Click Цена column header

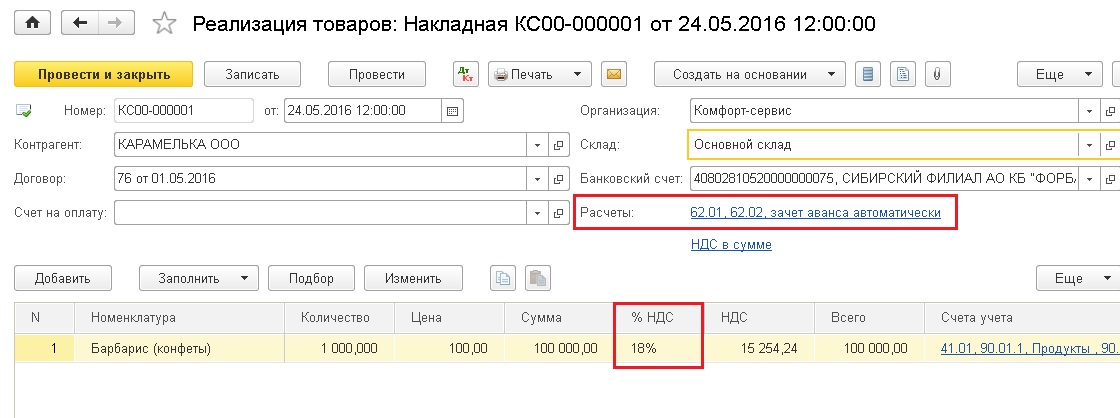click(449, 318)
